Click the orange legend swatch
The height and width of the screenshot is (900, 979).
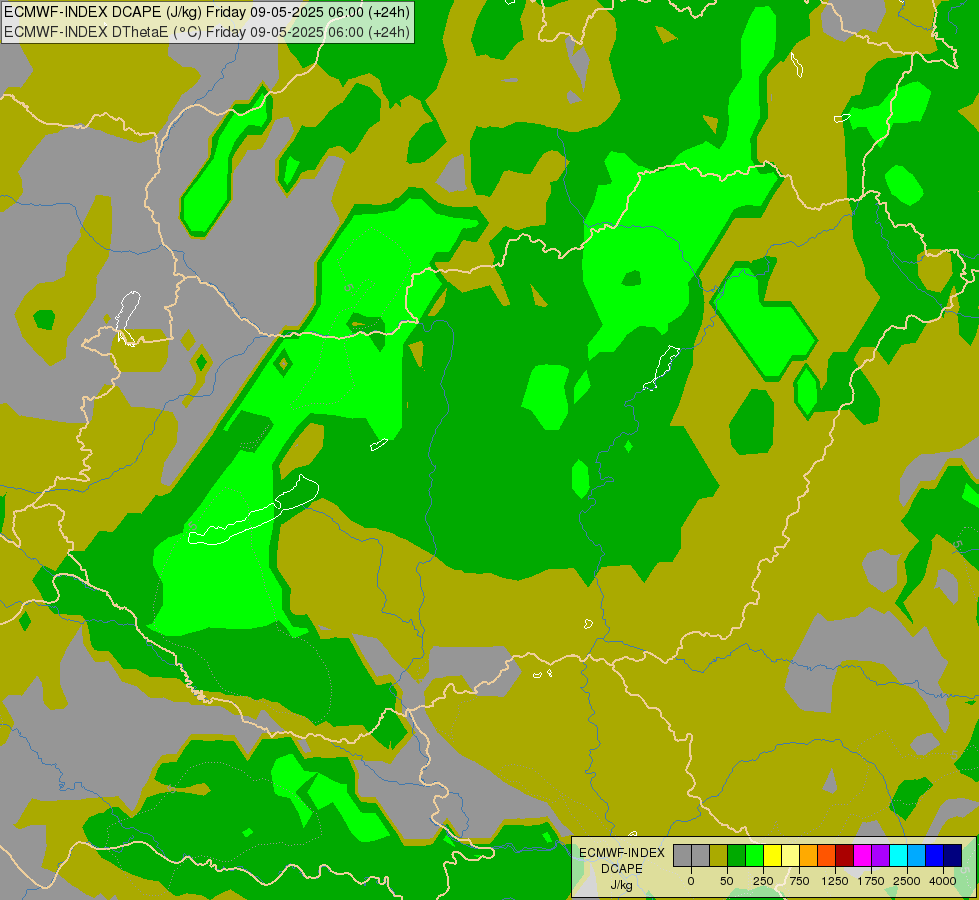[809, 855]
